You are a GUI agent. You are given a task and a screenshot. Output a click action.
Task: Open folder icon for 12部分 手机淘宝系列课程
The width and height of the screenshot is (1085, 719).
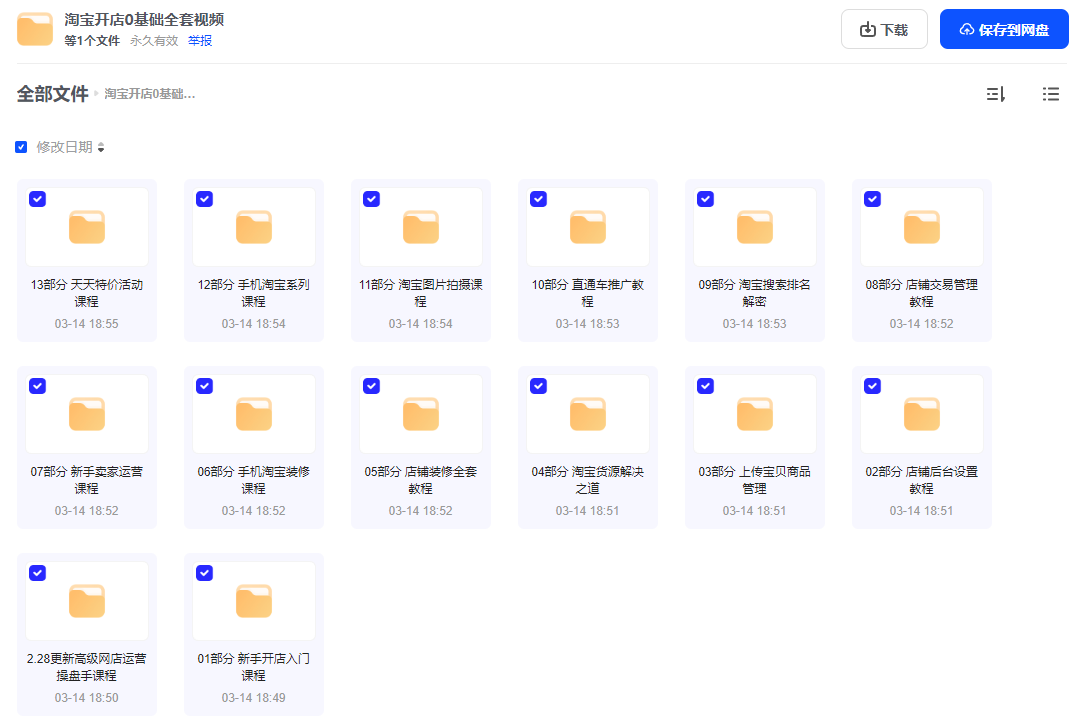point(253,227)
